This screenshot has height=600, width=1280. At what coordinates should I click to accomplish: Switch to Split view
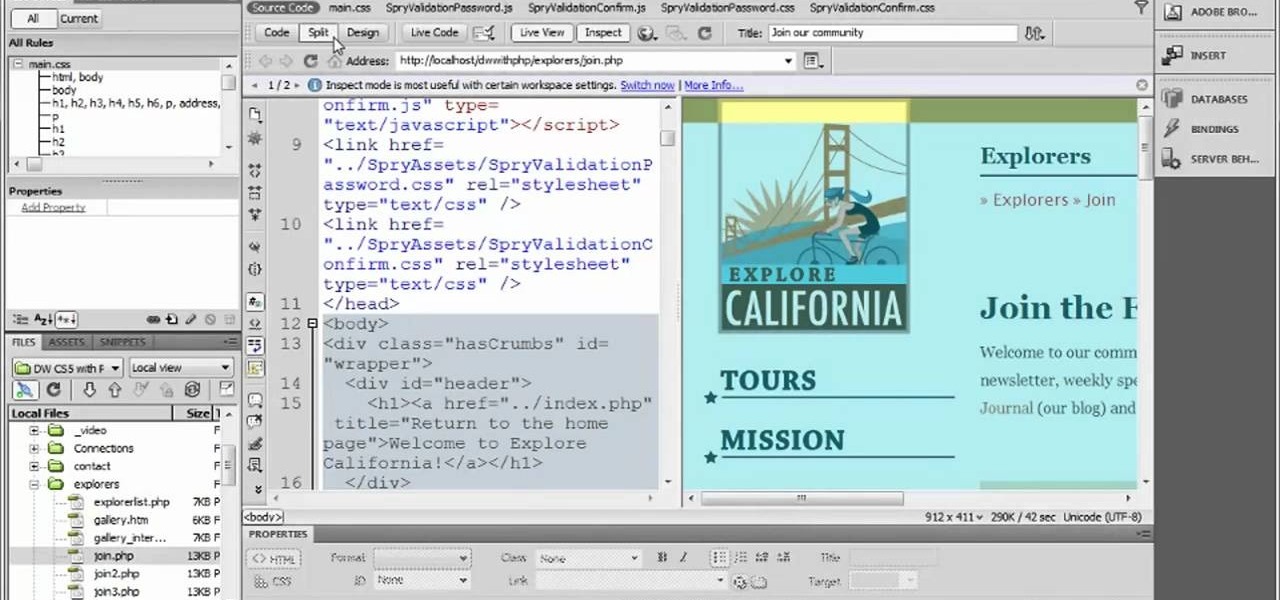click(318, 33)
